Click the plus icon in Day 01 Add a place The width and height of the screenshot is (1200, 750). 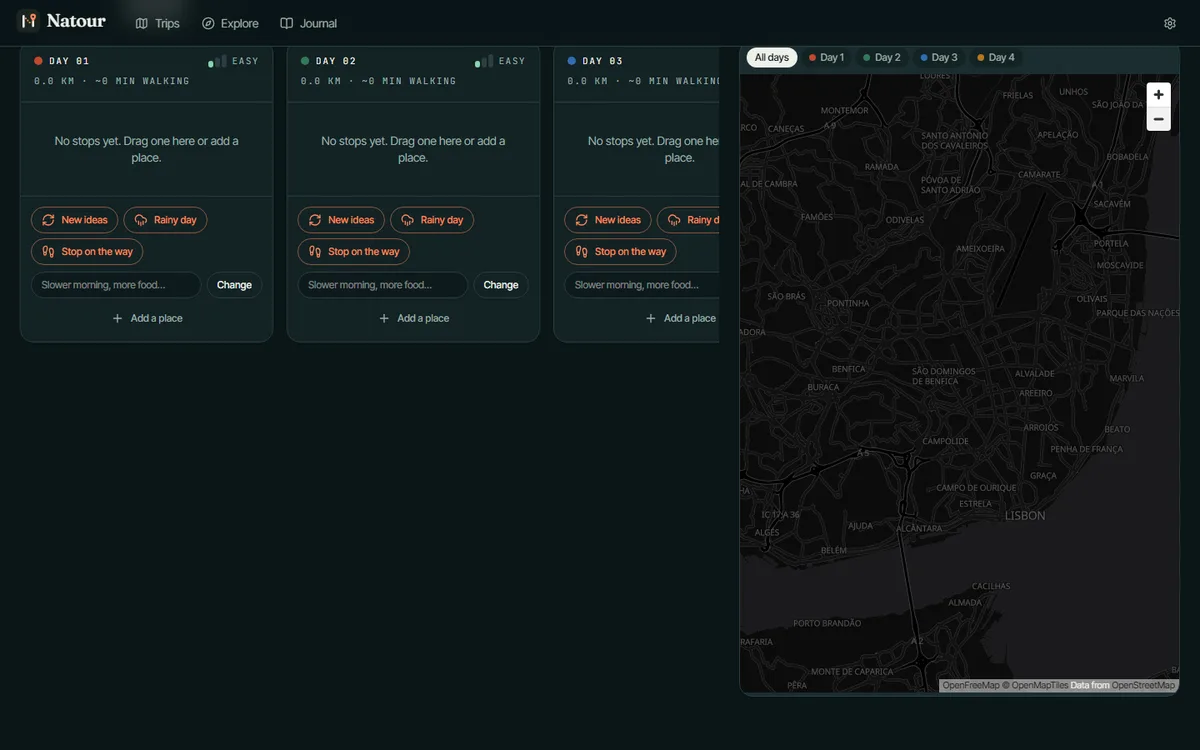(117, 318)
